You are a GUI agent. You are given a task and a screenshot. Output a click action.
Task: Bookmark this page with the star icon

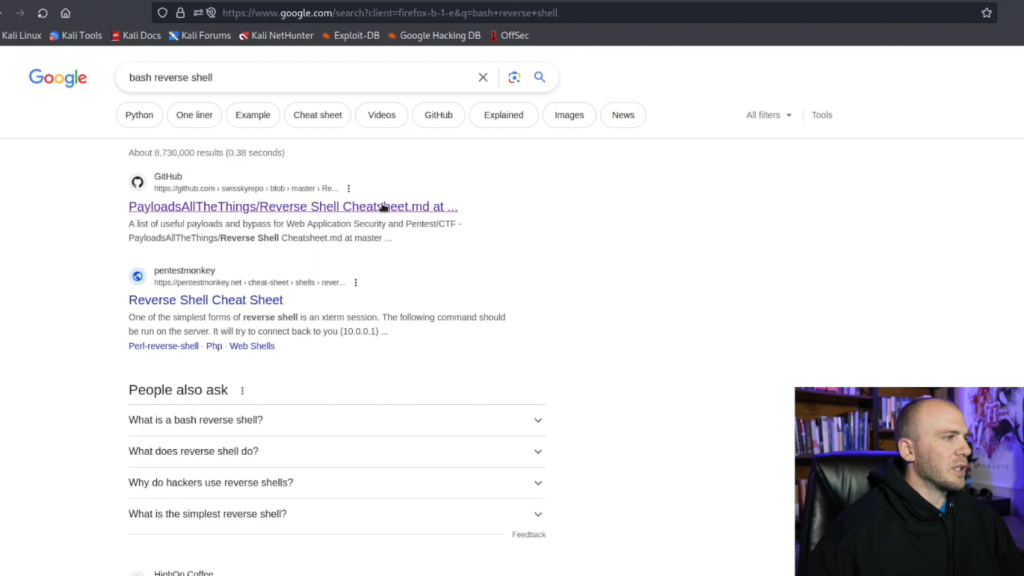pos(986,12)
